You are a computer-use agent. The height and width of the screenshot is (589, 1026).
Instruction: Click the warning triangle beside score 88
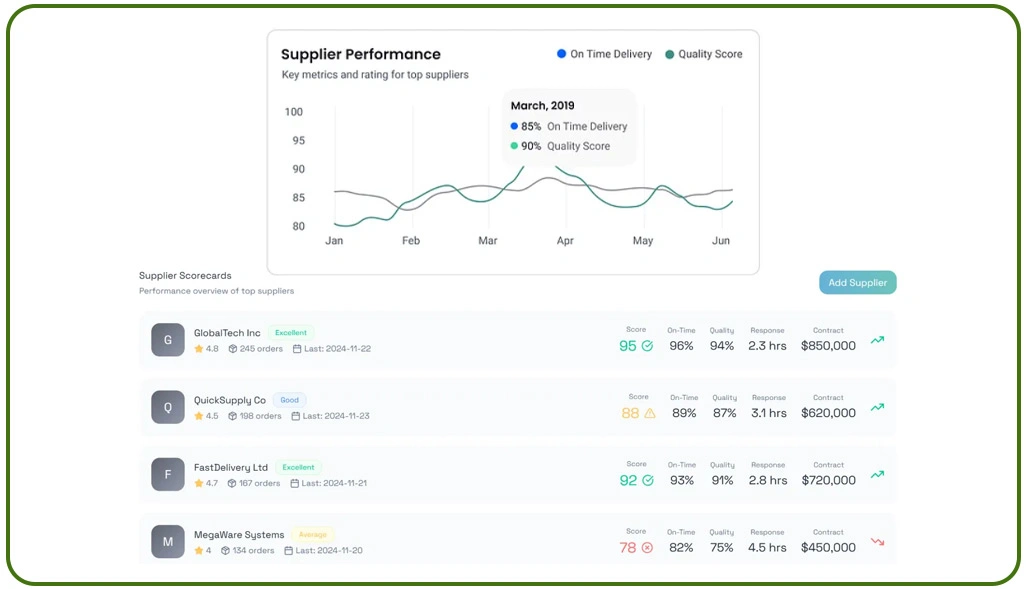[651, 412]
